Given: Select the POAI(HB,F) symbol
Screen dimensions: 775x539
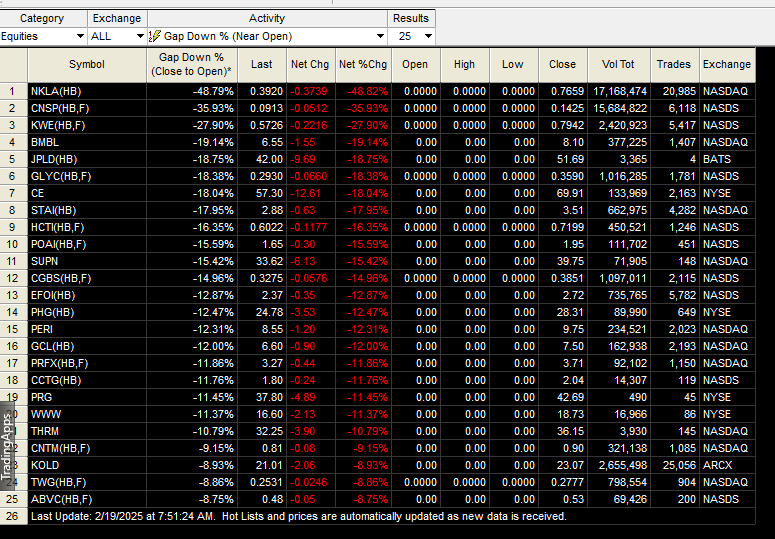Looking at the screenshot, I should coord(58,244).
